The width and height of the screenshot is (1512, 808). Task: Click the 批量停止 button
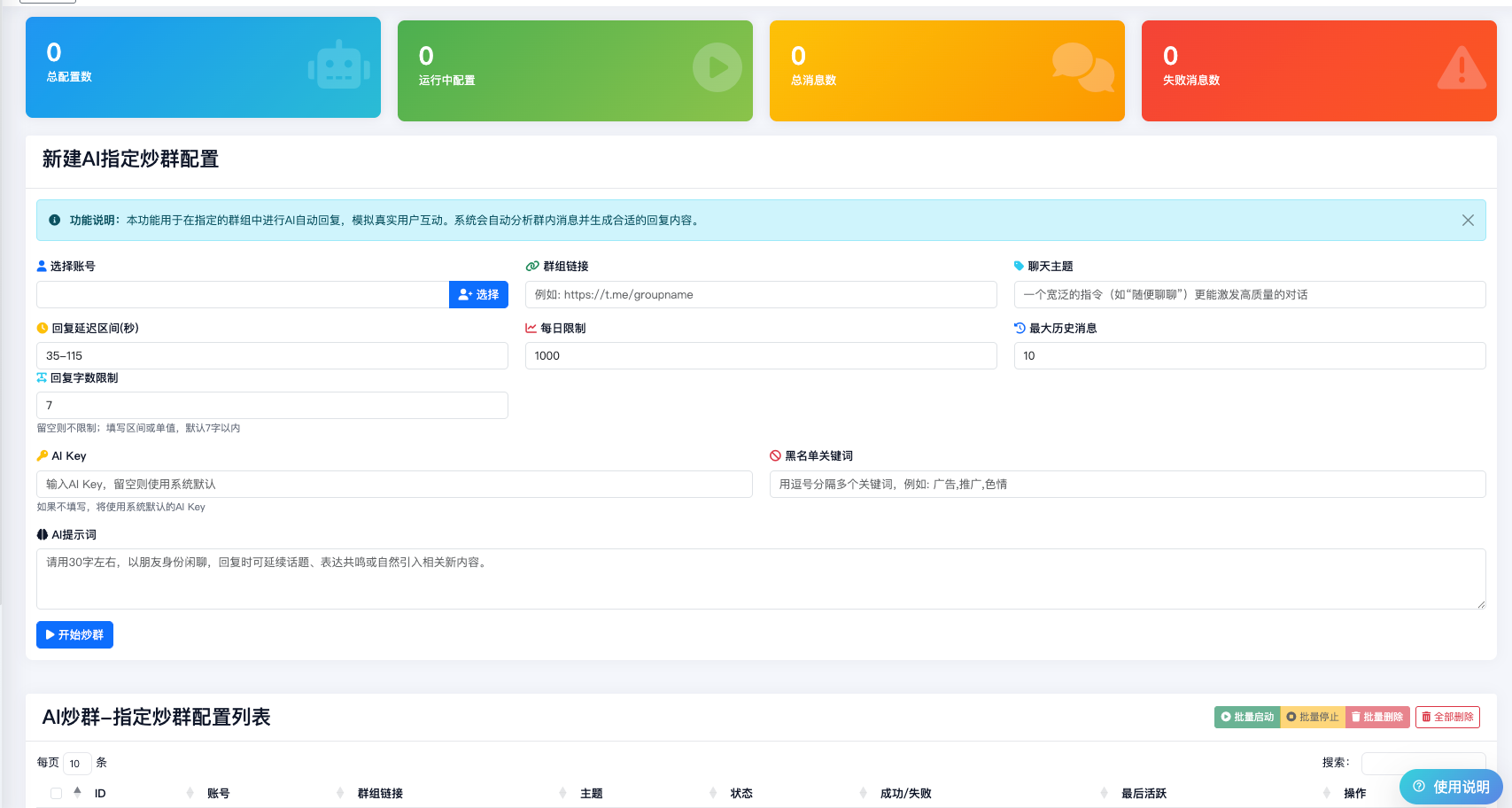(1313, 717)
